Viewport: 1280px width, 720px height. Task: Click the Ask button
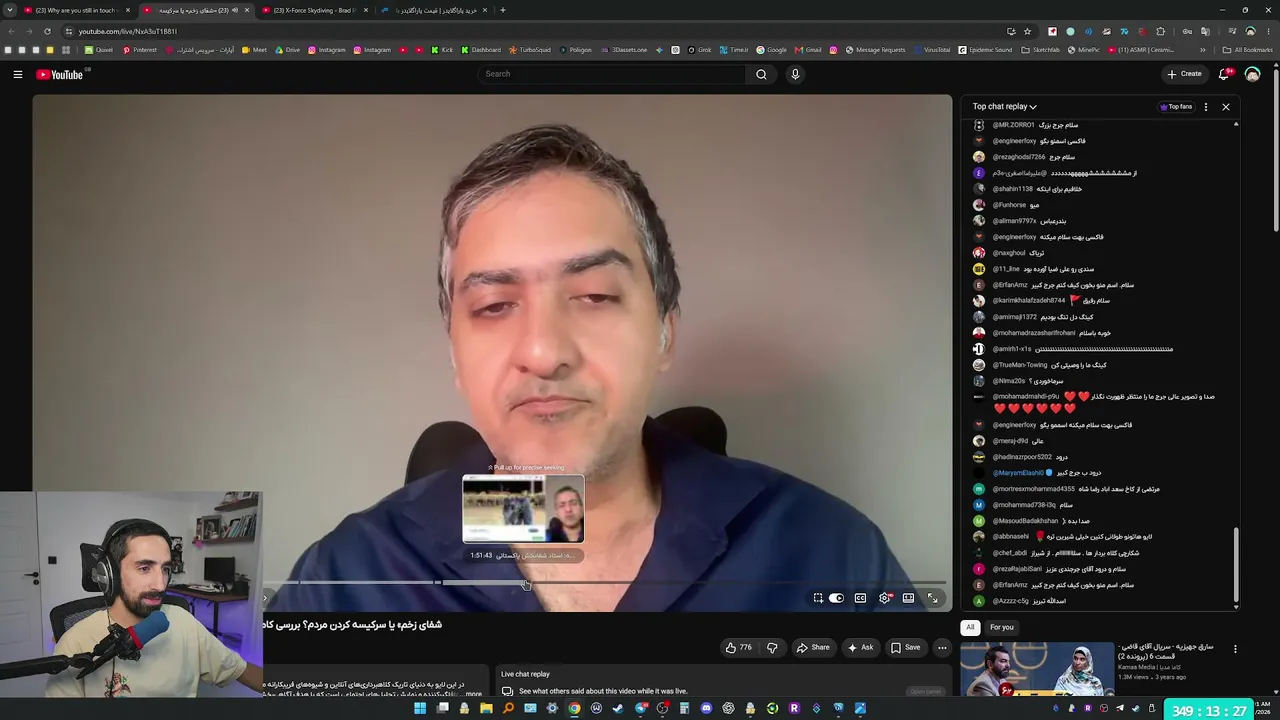click(x=860, y=647)
